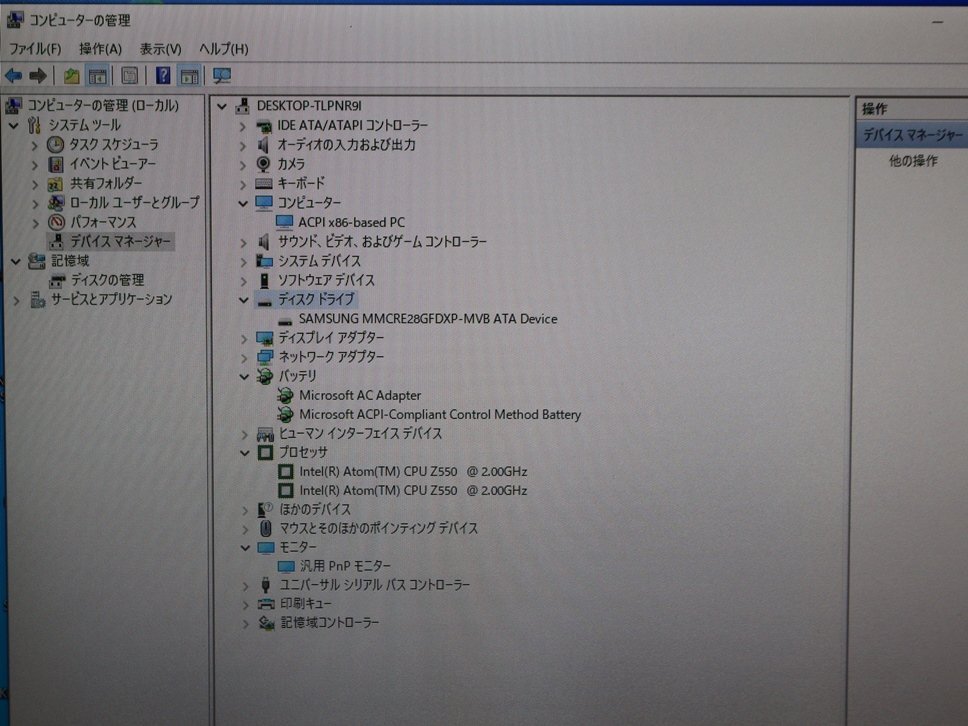
Task: Click the タスク スケジューラ clock icon
Action: [56, 144]
